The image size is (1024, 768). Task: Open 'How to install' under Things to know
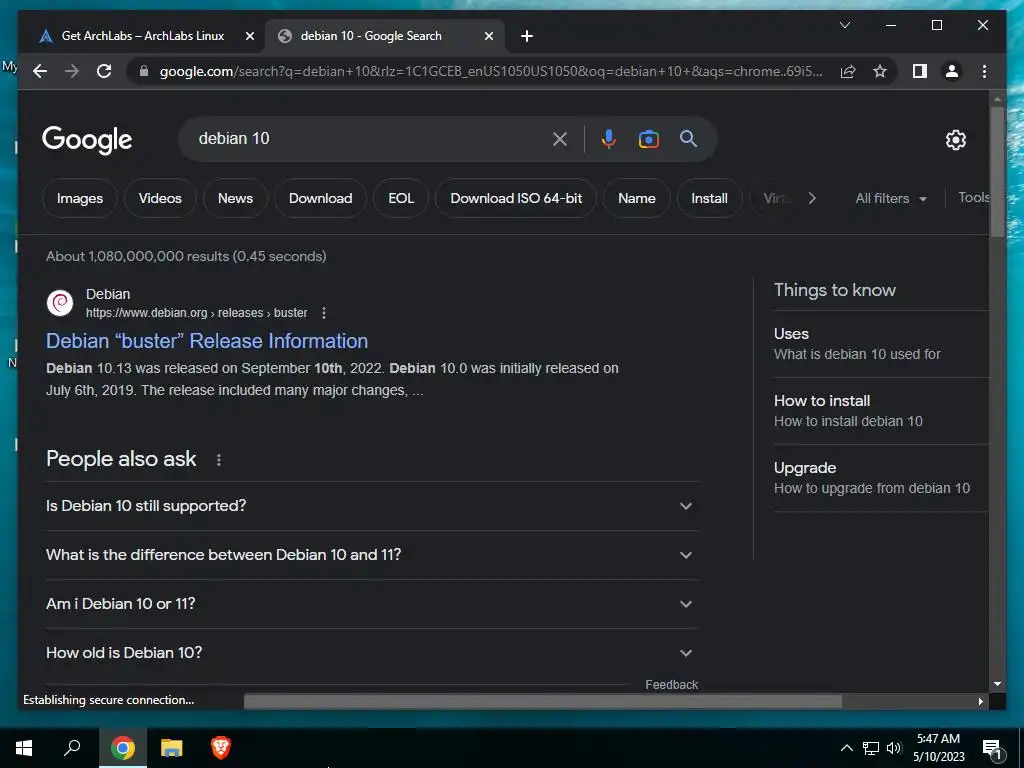point(880,411)
